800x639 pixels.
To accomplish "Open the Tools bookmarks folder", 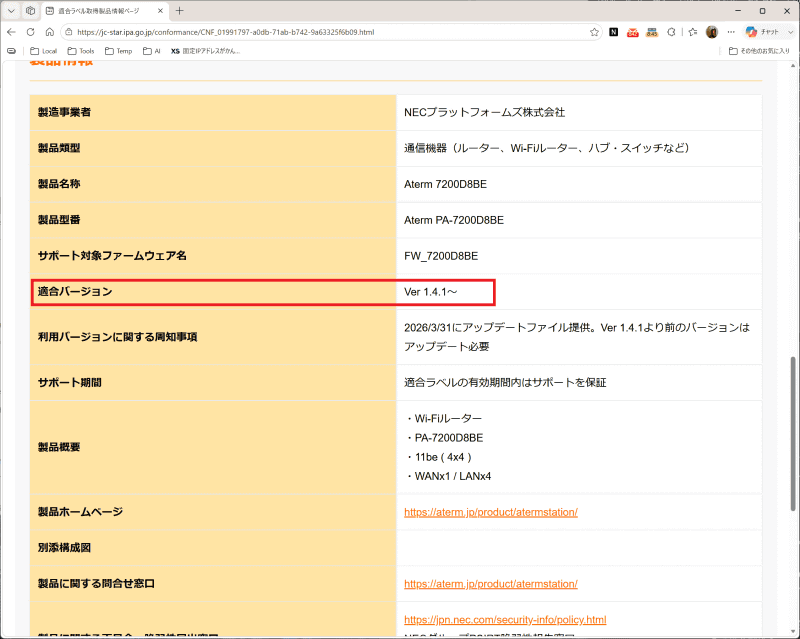I will pos(81,51).
